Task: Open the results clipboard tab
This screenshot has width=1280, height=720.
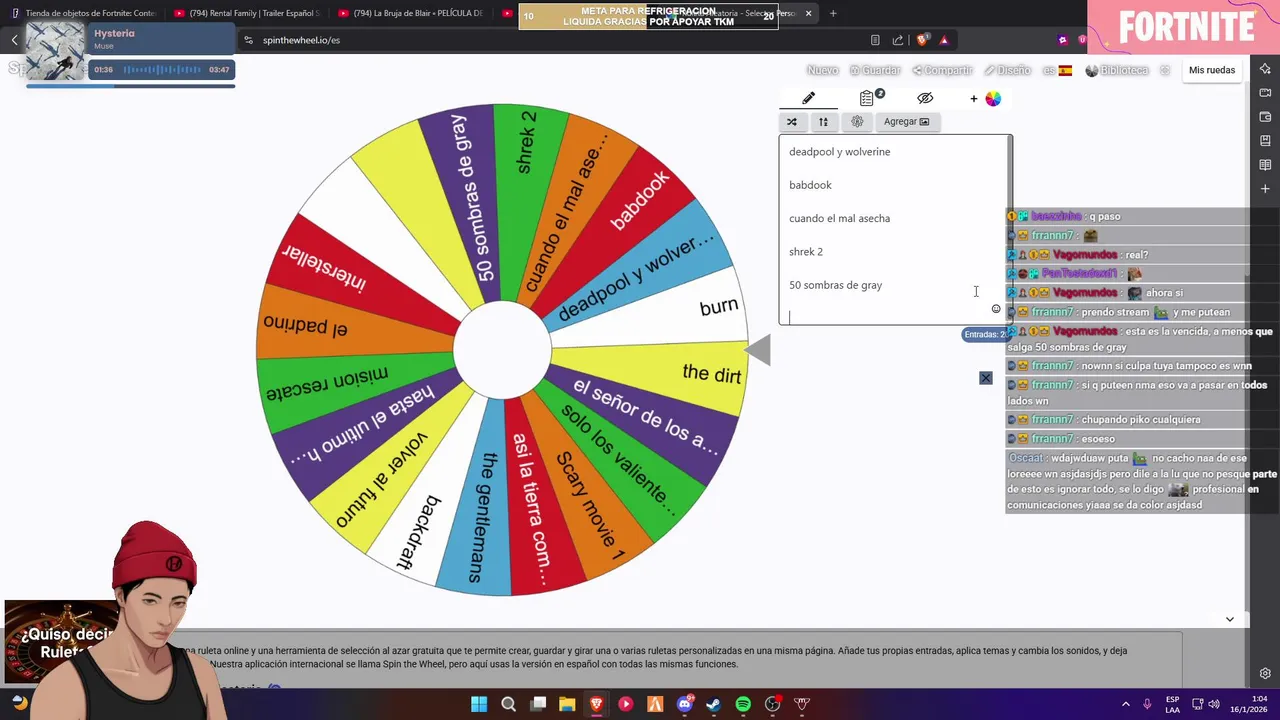Action: (x=868, y=98)
